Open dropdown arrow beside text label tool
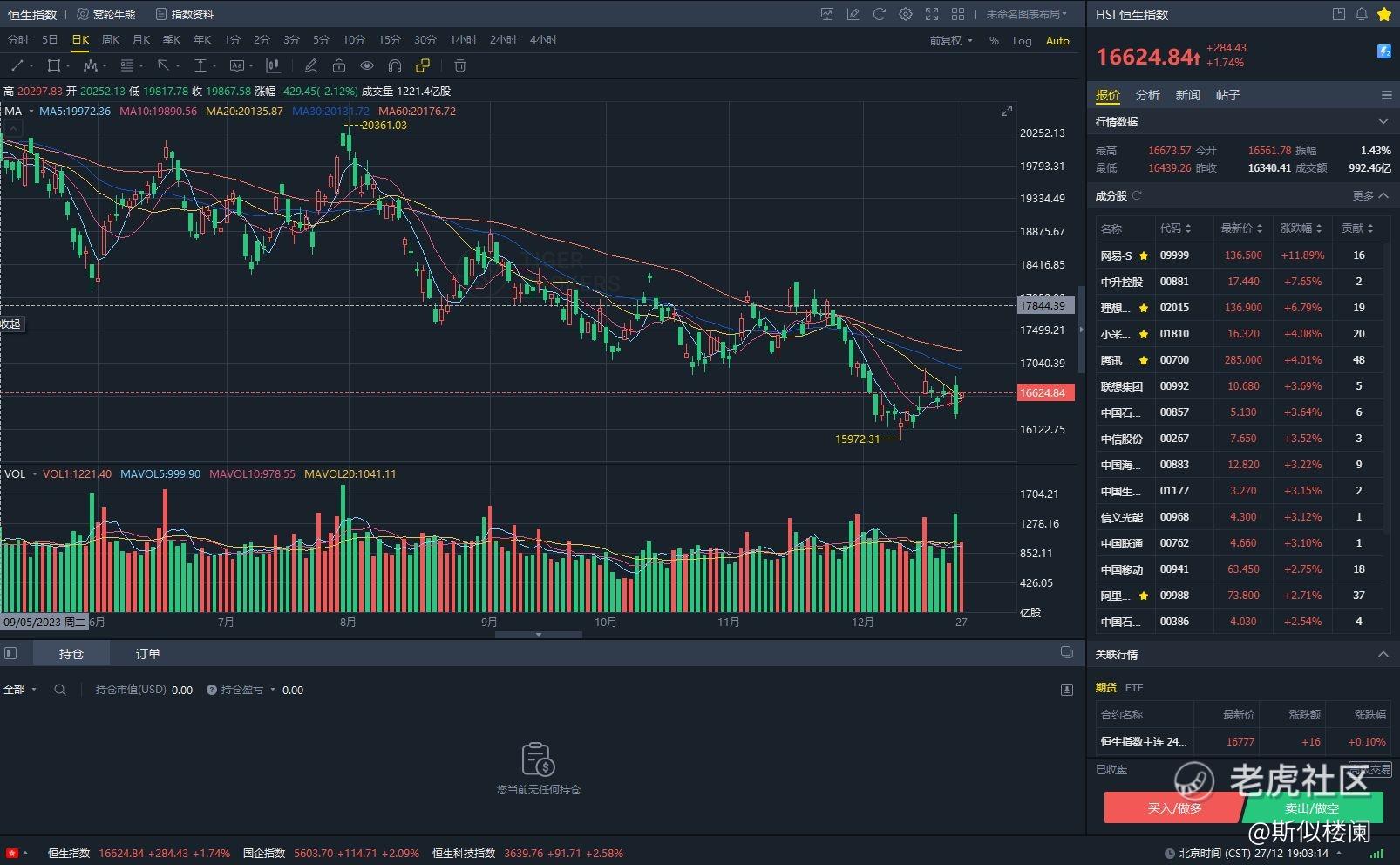This screenshot has height=865, width=1400. pyautogui.click(x=250, y=65)
